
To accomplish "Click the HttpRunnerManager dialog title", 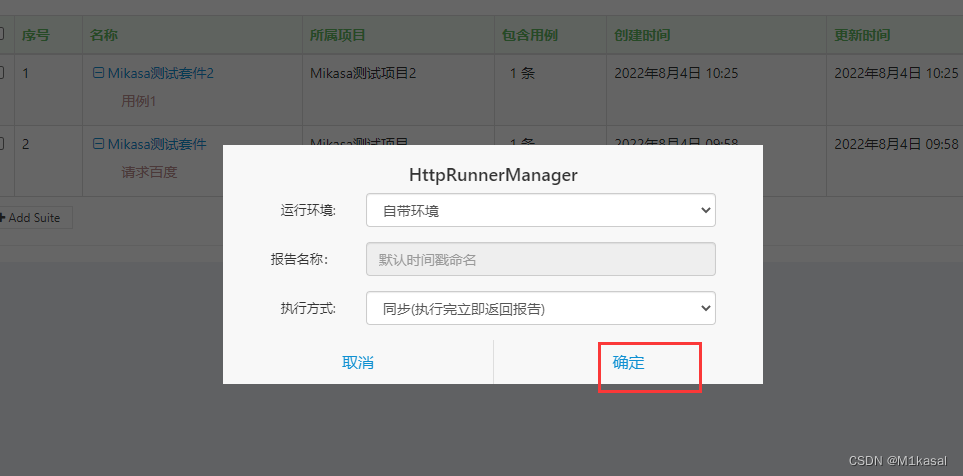I will (x=493, y=175).
